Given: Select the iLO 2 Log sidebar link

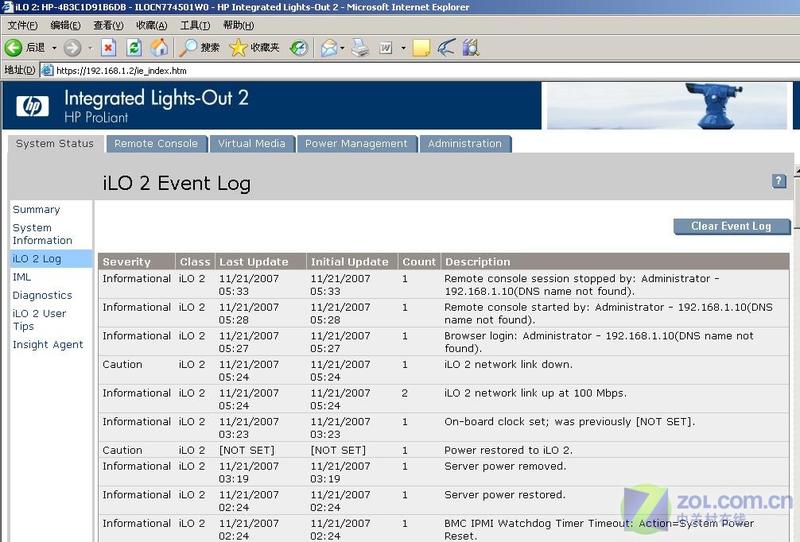Looking at the screenshot, I should (x=37, y=259).
